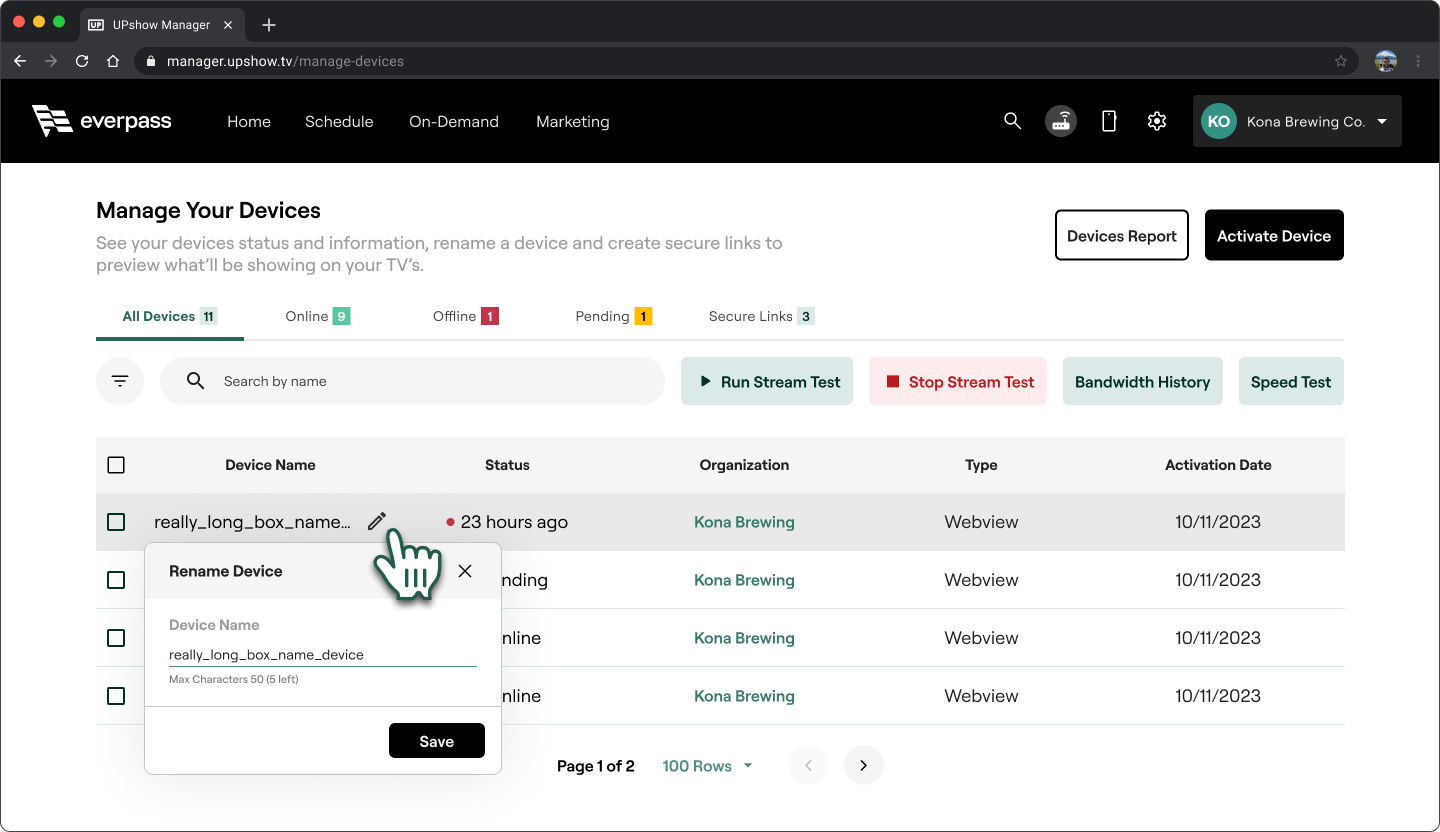The height and width of the screenshot is (832, 1440).
Task: Click the everpass logo
Action: (102, 121)
